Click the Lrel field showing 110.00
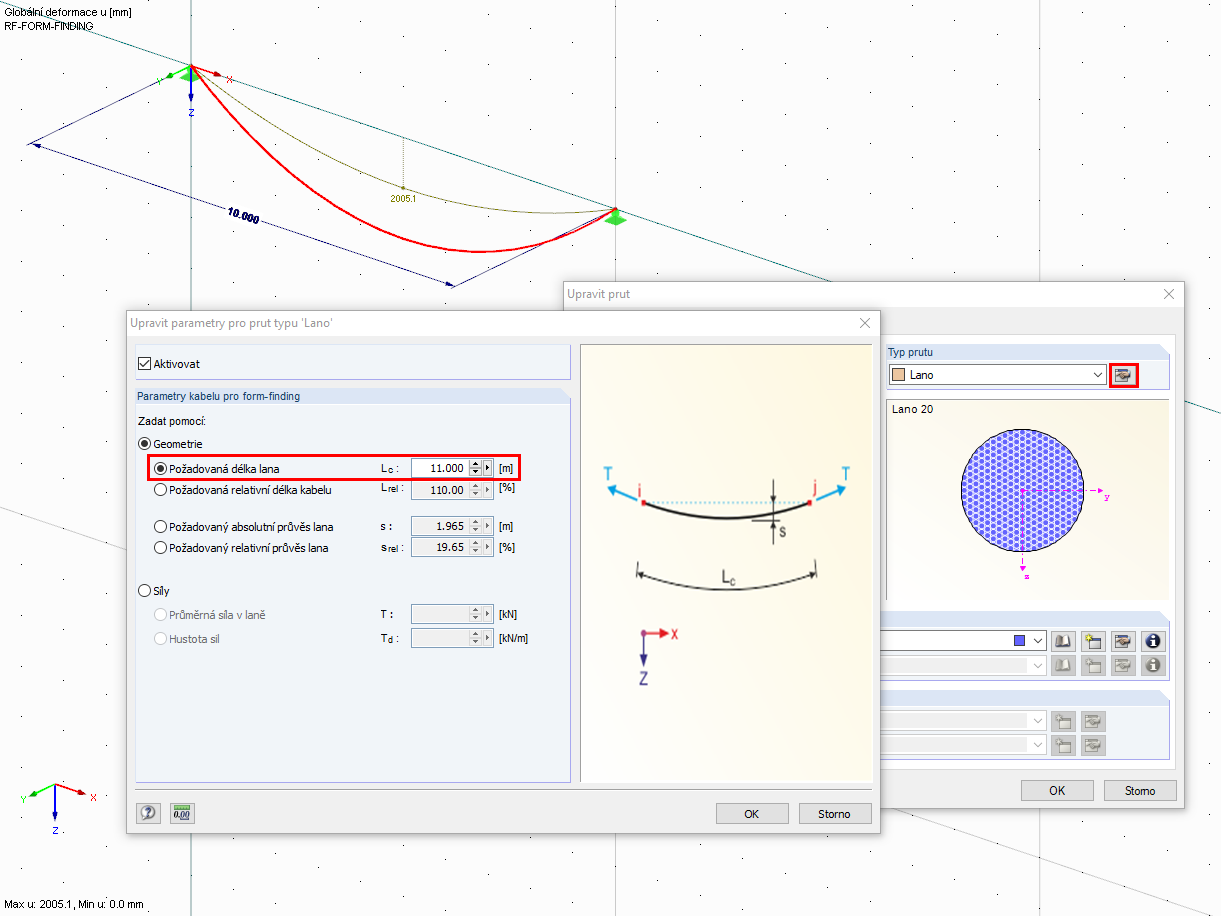This screenshot has width=1221, height=916. coord(440,490)
